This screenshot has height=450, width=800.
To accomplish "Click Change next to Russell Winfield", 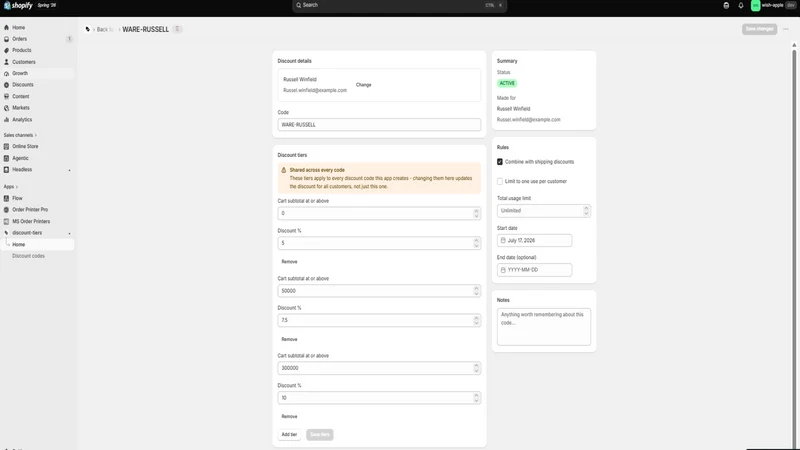I will pyautogui.click(x=364, y=85).
